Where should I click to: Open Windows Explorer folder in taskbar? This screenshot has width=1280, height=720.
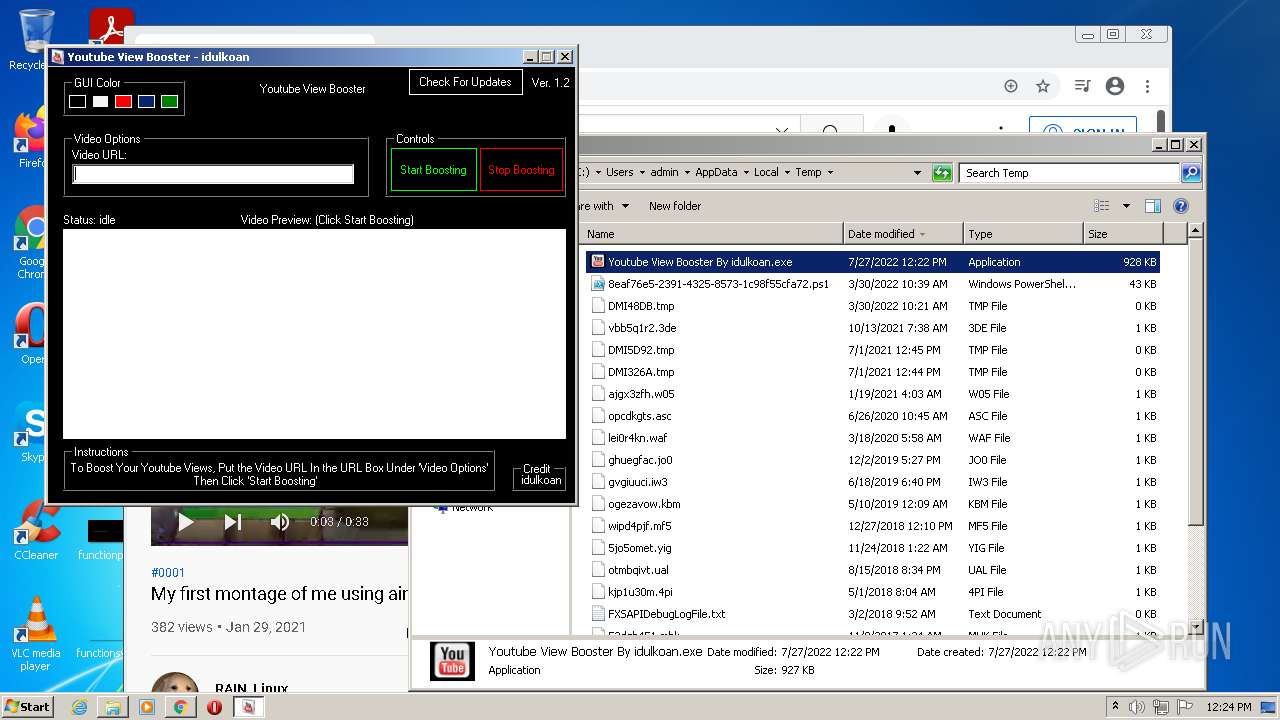click(x=113, y=707)
